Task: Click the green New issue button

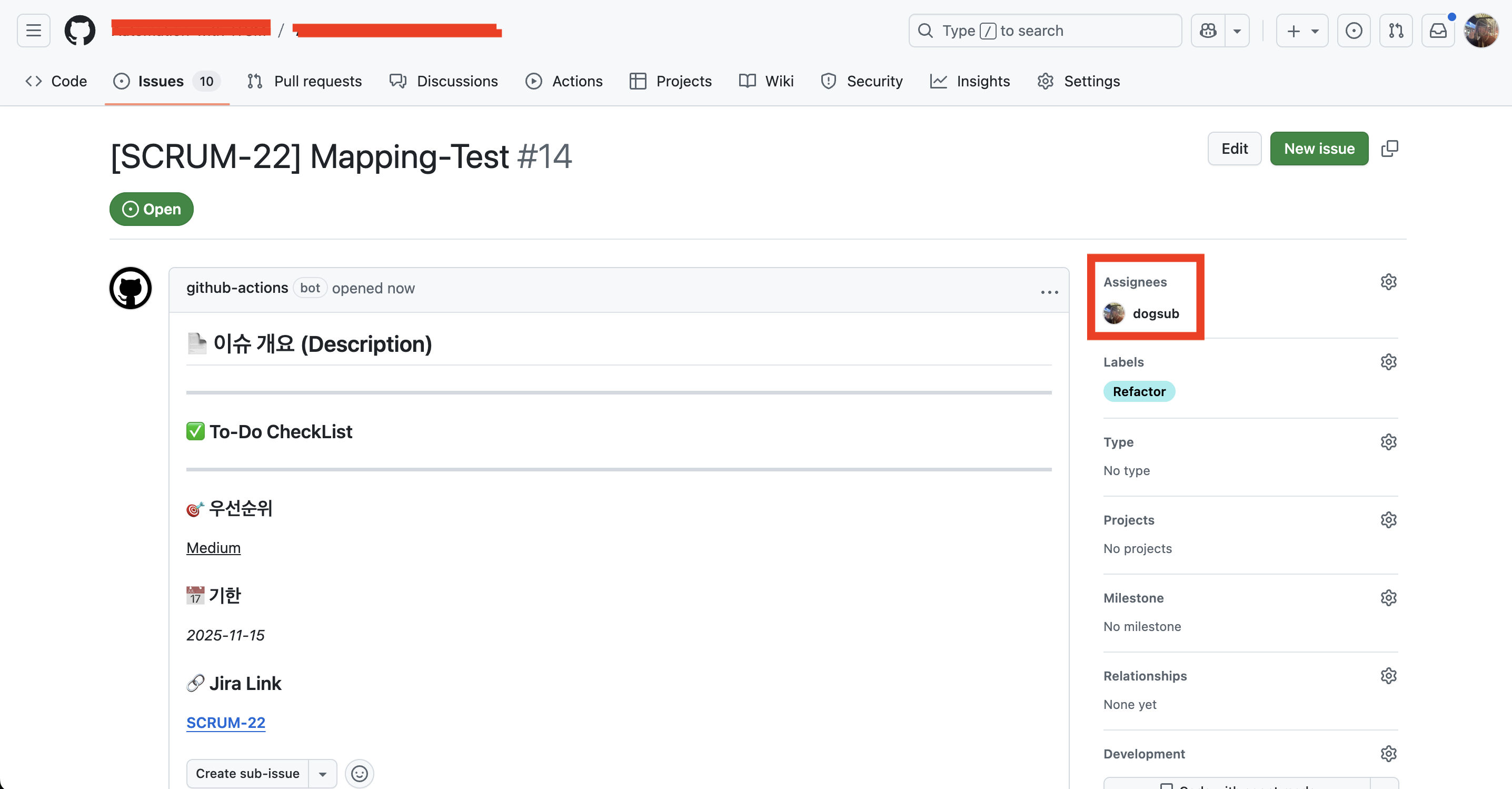Action: point(1319,149)
